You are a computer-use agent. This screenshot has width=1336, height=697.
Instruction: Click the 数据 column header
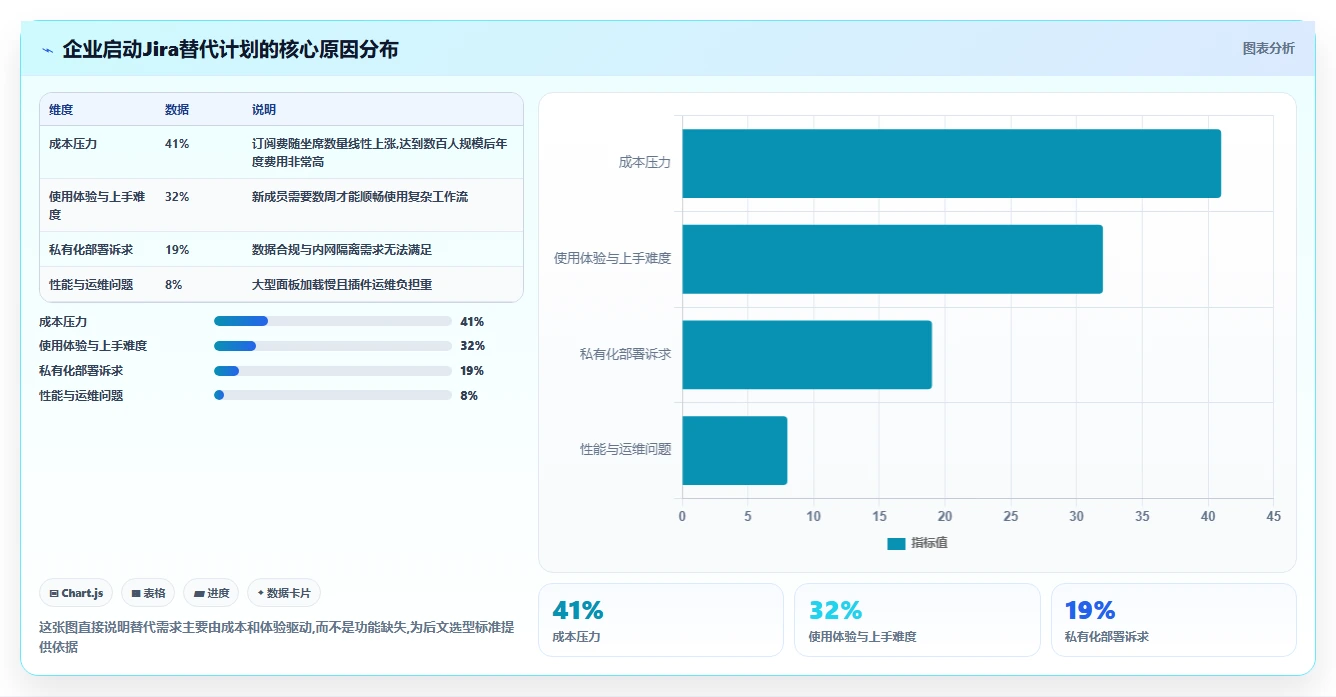coord(177,110)
